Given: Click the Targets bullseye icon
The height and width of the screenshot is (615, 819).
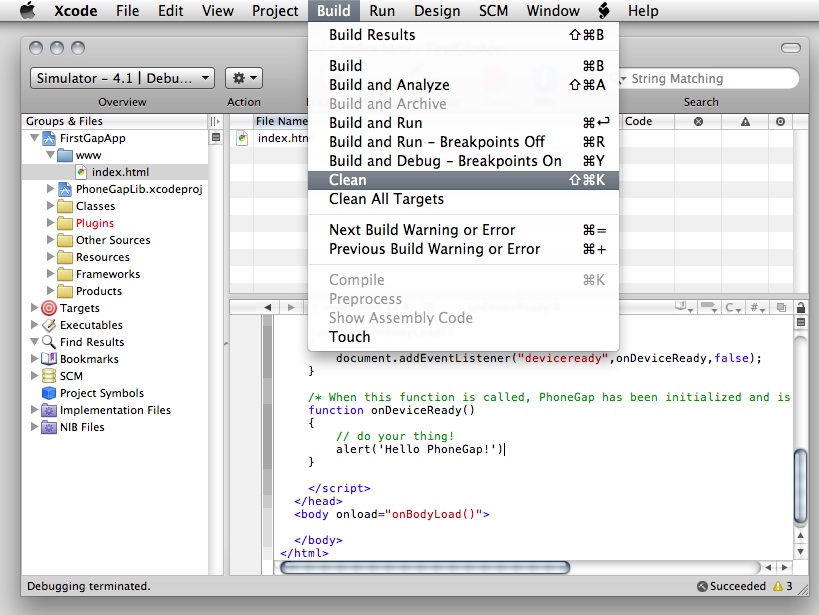Looking at the screenshot, I should pyautogui.click(x=49, y=308).
